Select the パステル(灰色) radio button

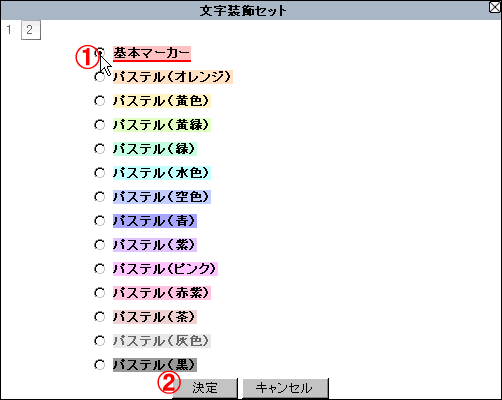point(100,341)
